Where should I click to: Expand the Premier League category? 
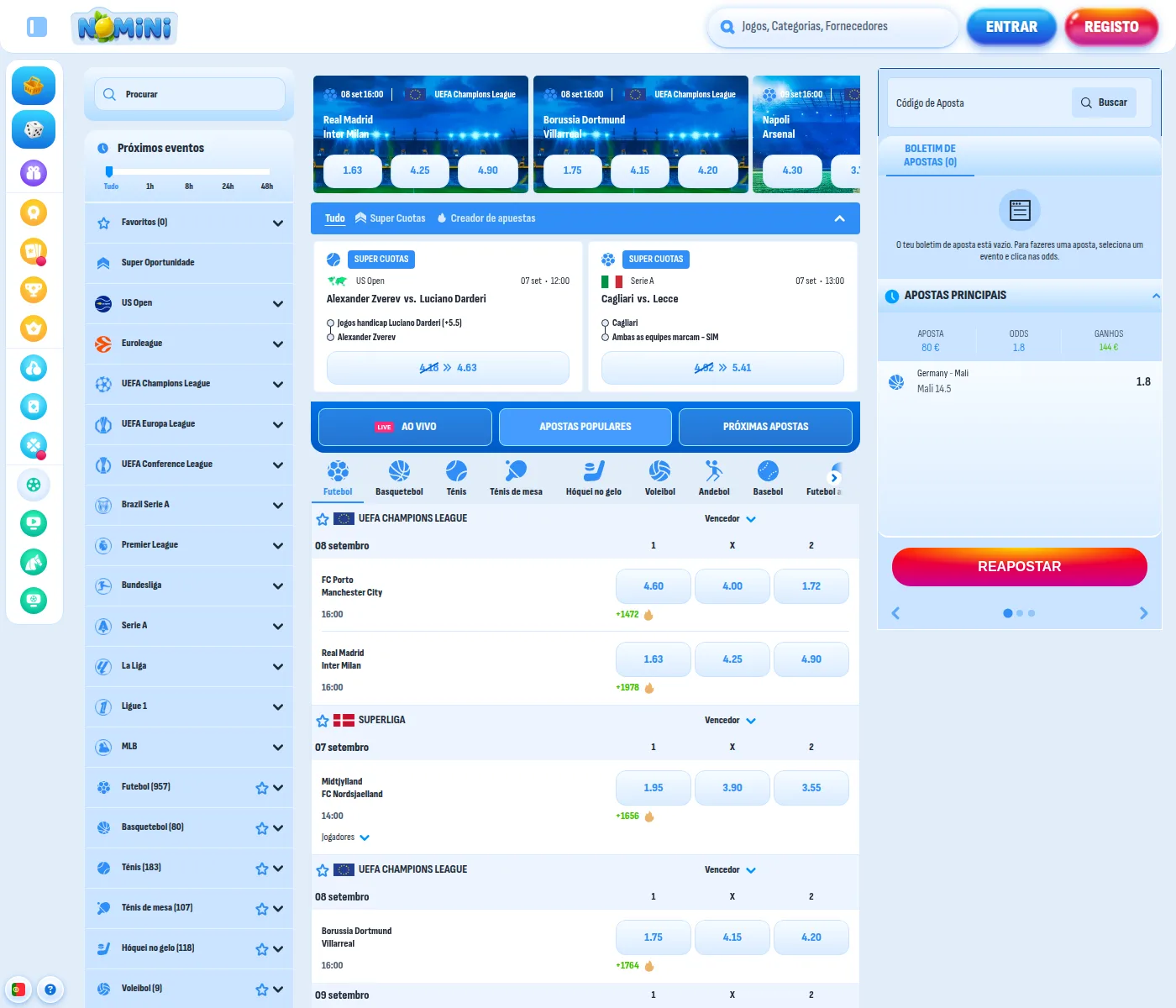point(278,546)
